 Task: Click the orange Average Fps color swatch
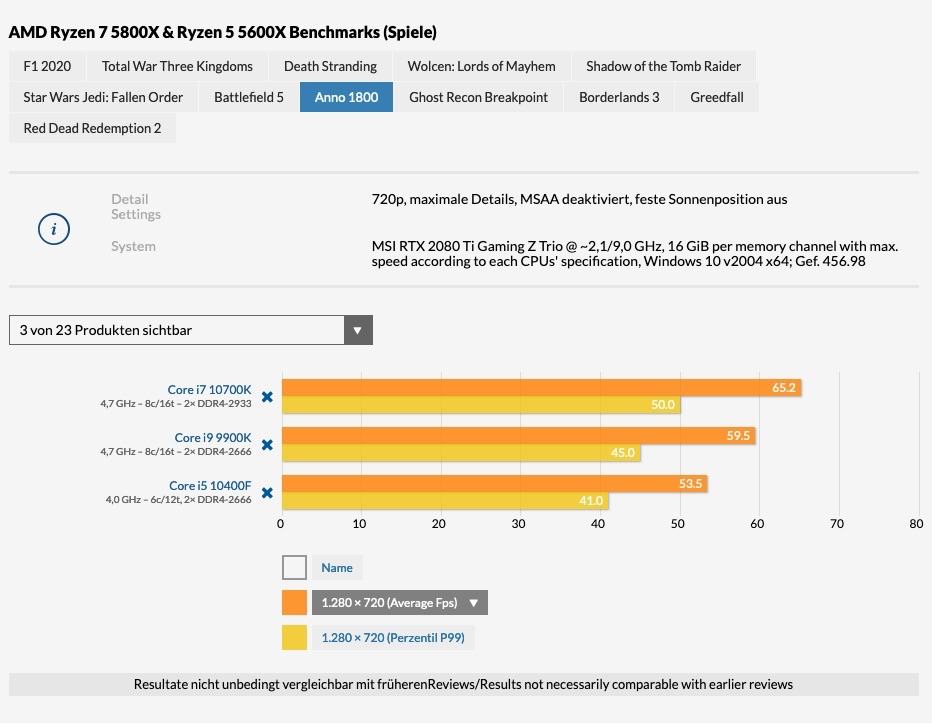(x=294, y=603)
